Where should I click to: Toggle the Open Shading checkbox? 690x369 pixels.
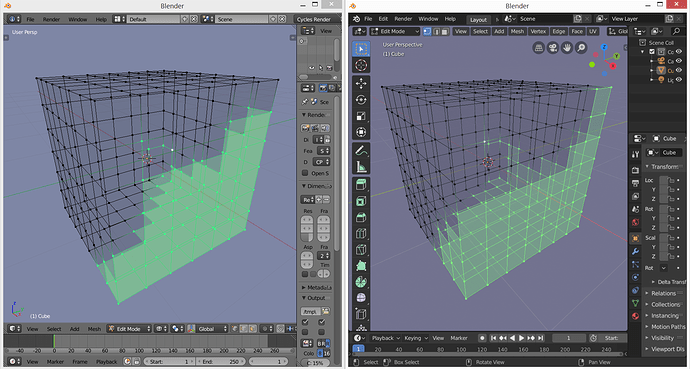305,173
